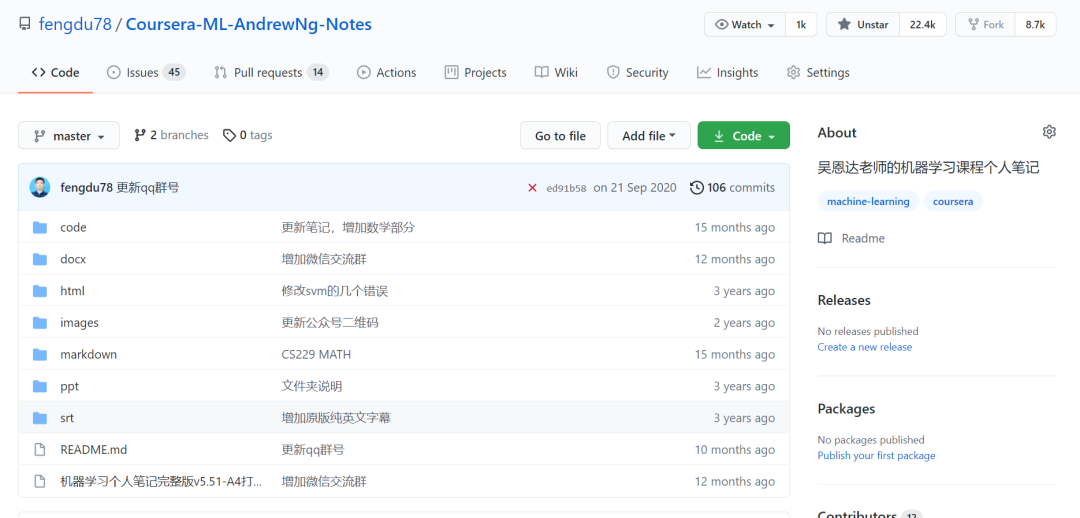Click the folder icon for markdown
The height and width of the screenshot is (518, 1080).
40,354
